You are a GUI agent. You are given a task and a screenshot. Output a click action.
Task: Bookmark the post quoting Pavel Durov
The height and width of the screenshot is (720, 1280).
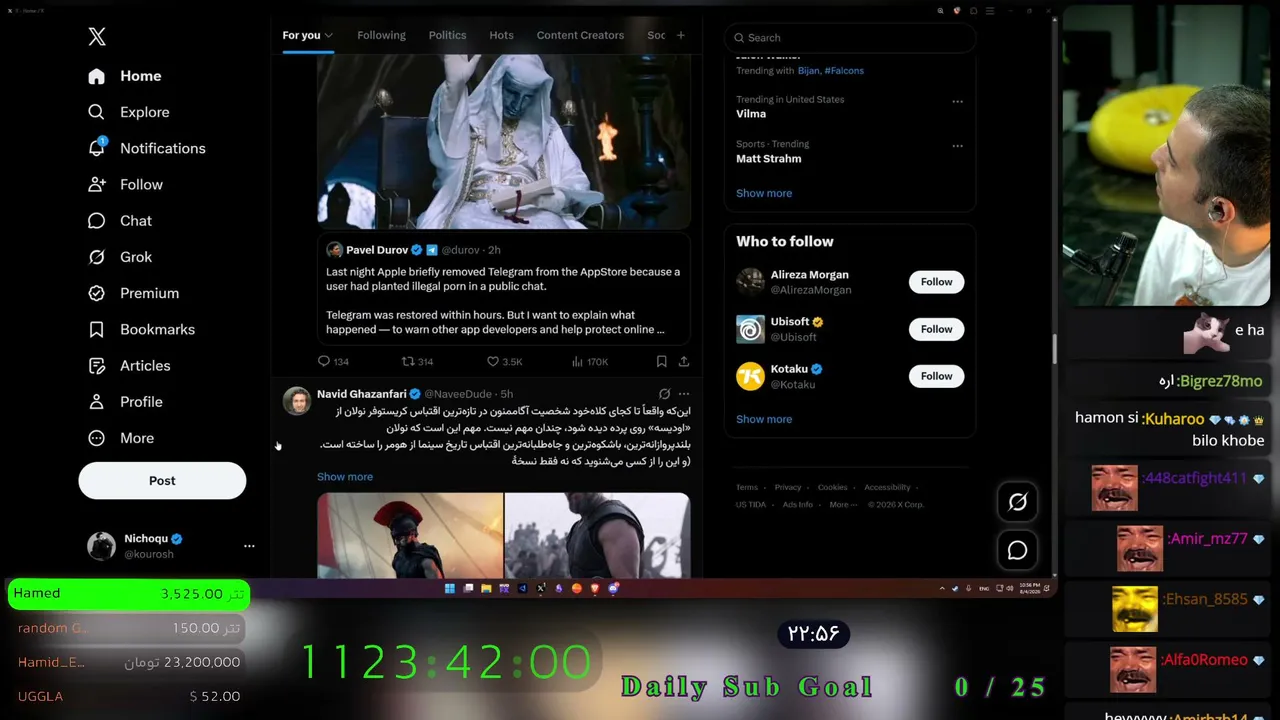661,361
